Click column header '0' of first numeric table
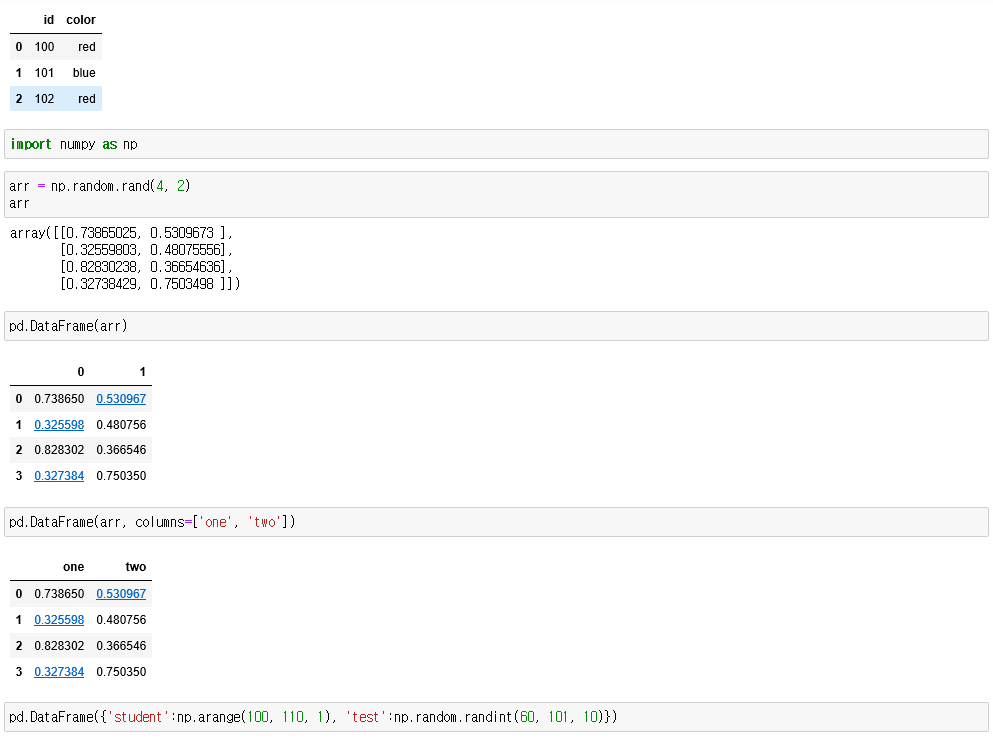The width and height of the screenshot is (993, 738). click(x=80, y=372)
